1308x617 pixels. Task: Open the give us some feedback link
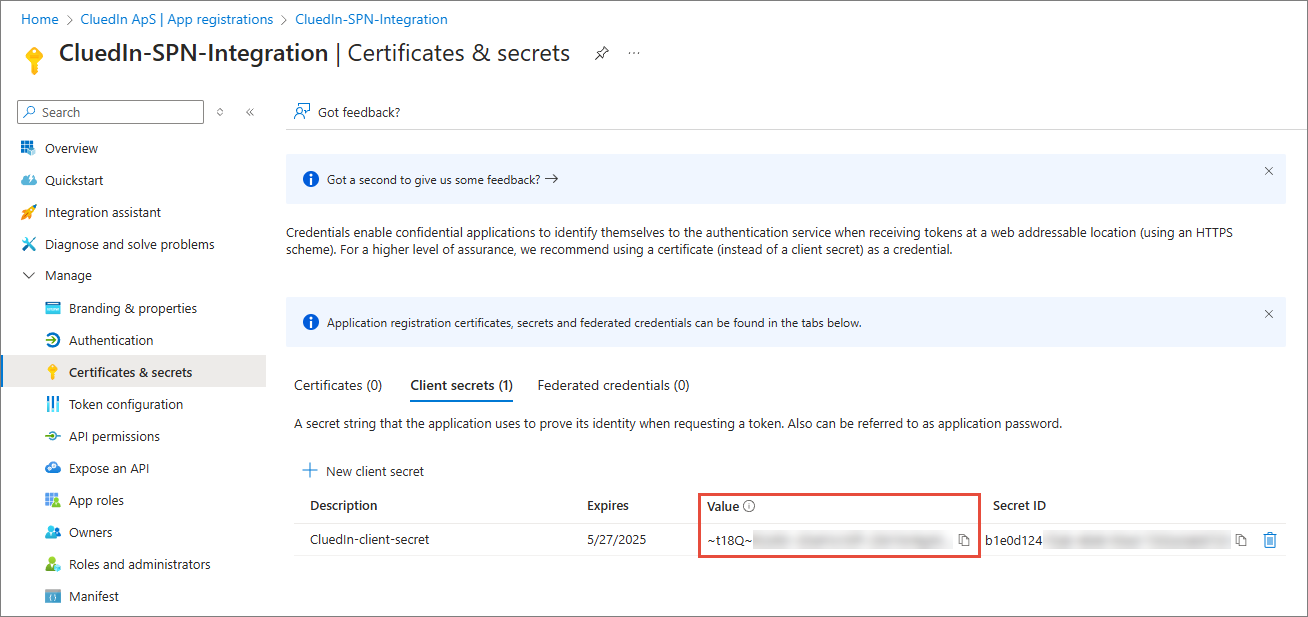pos(442,179)
